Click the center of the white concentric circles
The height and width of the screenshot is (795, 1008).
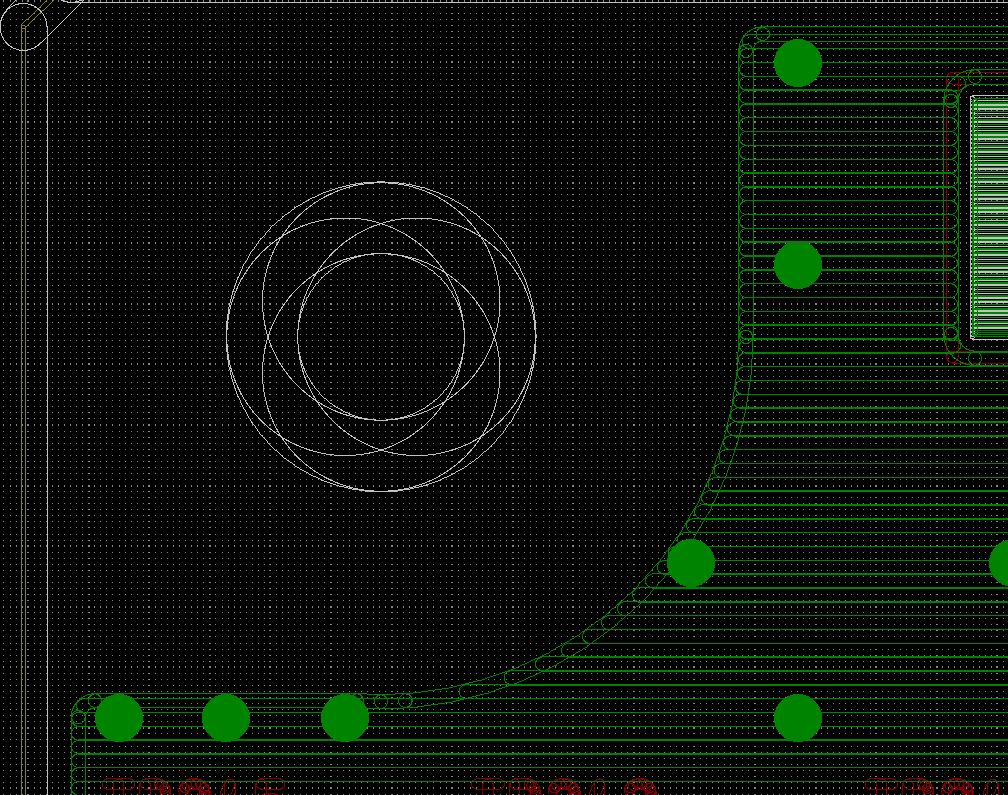tap(381, 337)
